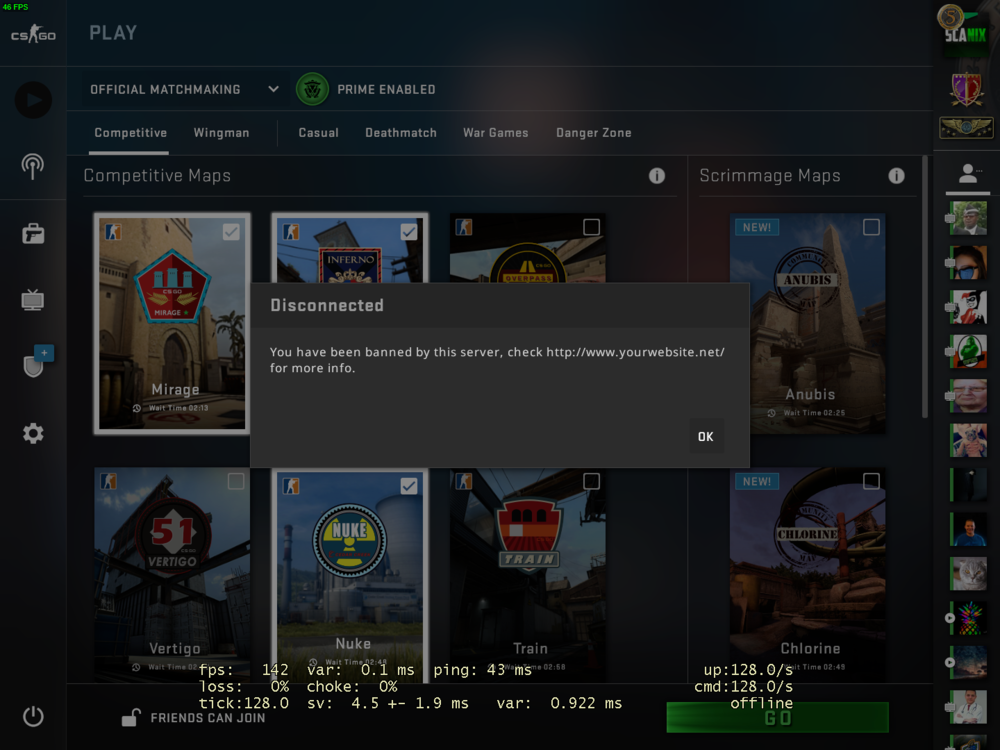Click the green GO button
Viewport: 1000px width, 750px height.
tap(777, 717)
